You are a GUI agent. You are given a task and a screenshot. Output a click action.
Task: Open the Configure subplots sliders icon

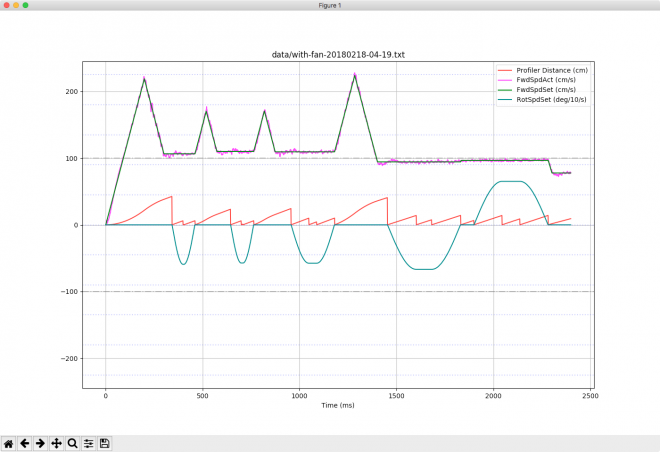[x=88, y=442]
